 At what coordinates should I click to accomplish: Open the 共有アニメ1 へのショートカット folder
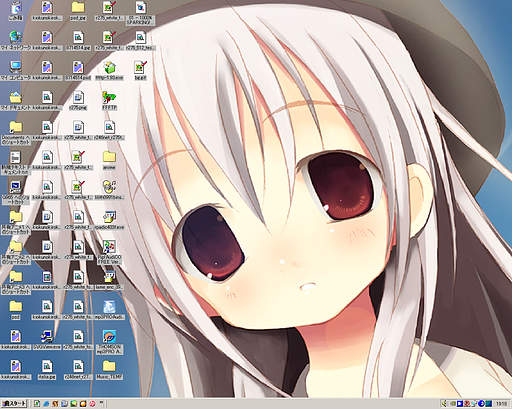tap(16, 222)
